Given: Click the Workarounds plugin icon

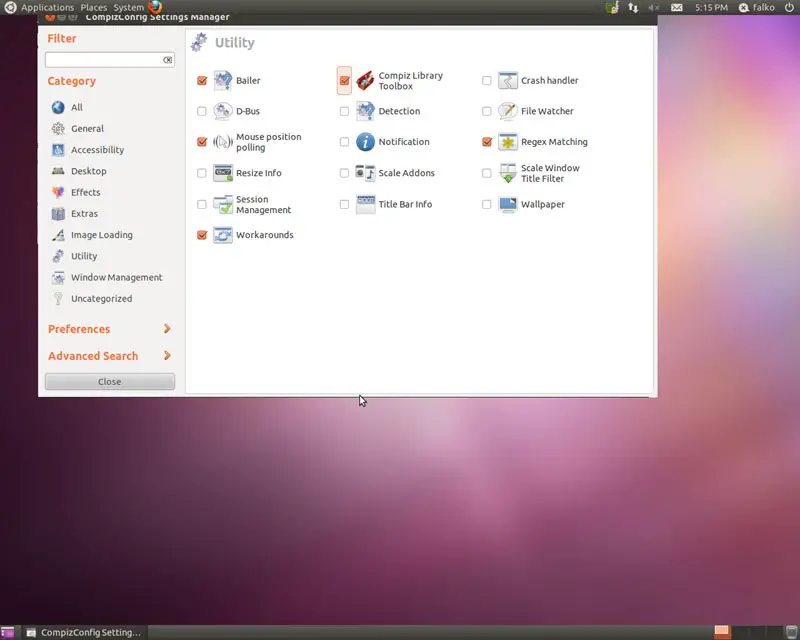Looking at the screenshot, I should 223,235.
